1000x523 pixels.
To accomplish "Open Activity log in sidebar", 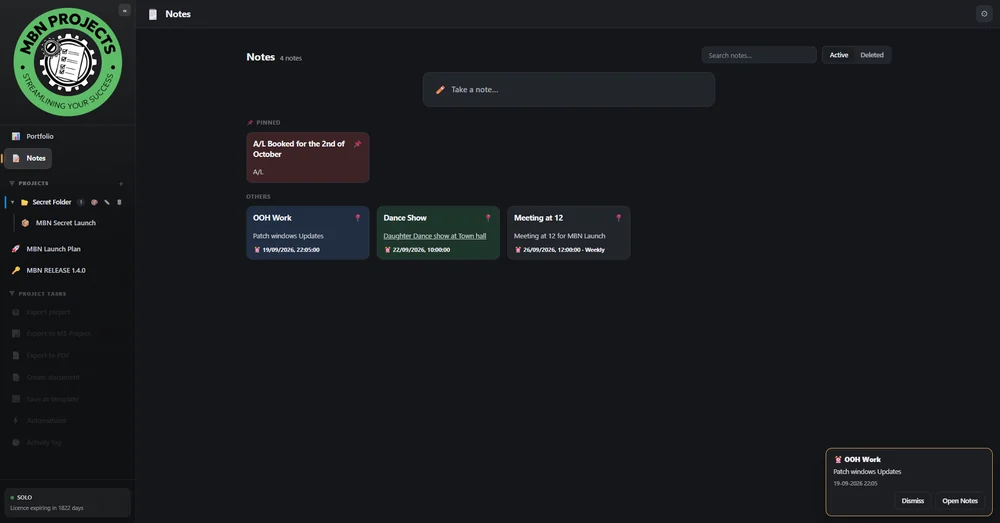I will point(43,442).
